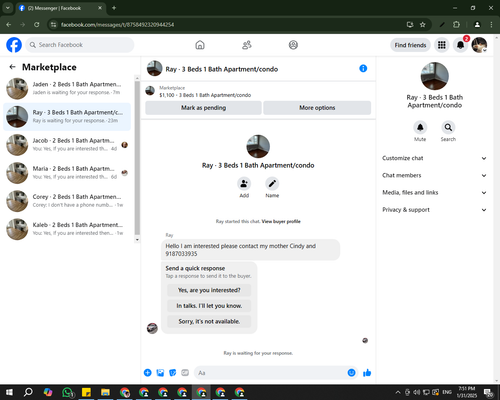Open the apps grid menu icon
500x400 pixels.
[x=442, y=45]
